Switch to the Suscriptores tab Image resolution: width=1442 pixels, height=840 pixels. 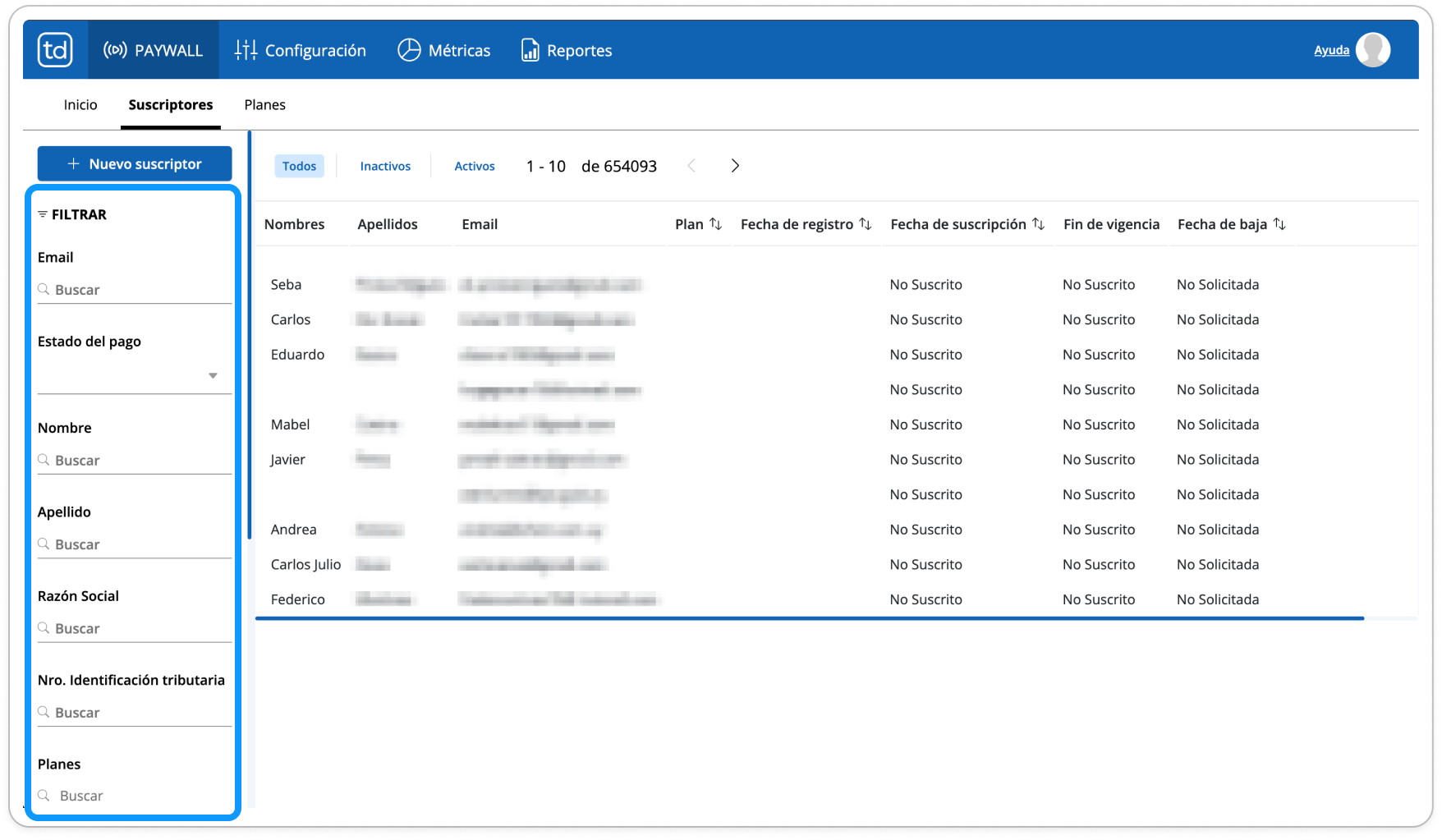pyautogui.click(x=171, y=104)
